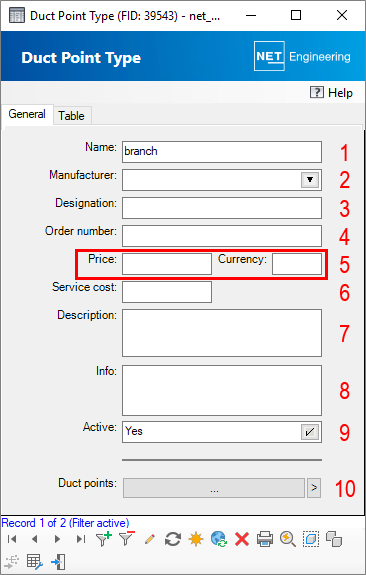The image size is (366, 575).
Task: Open the table with wrench icon
Action: pos(35,562)
